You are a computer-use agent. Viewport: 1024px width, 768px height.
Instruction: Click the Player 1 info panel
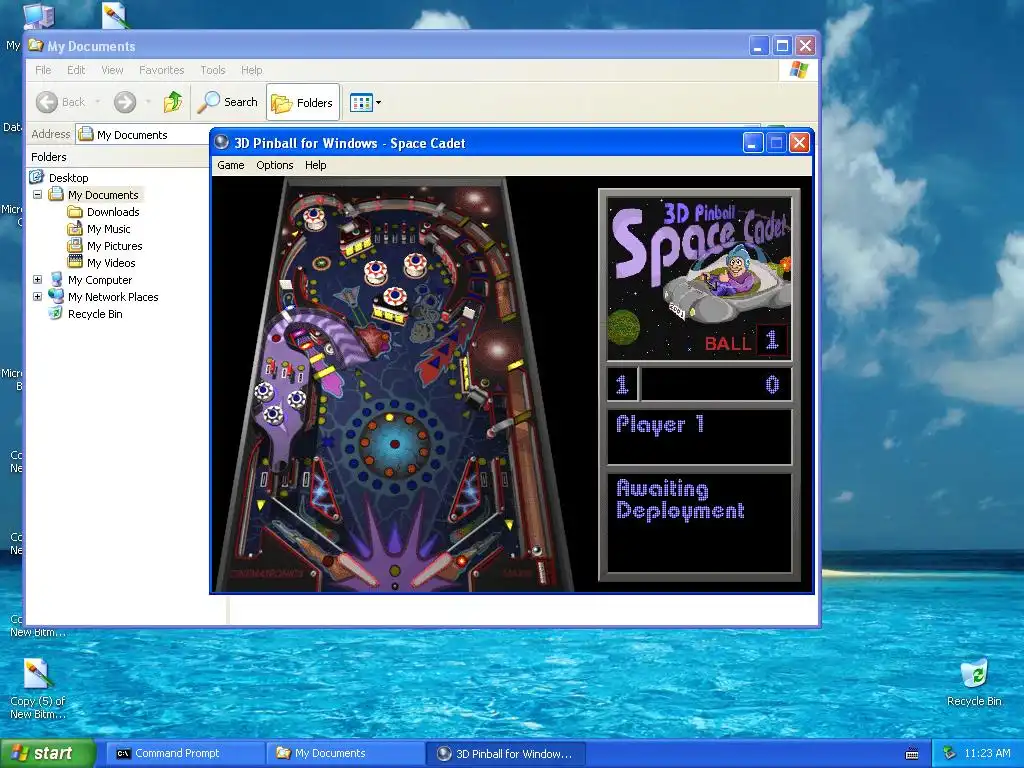tap(699, 436)
